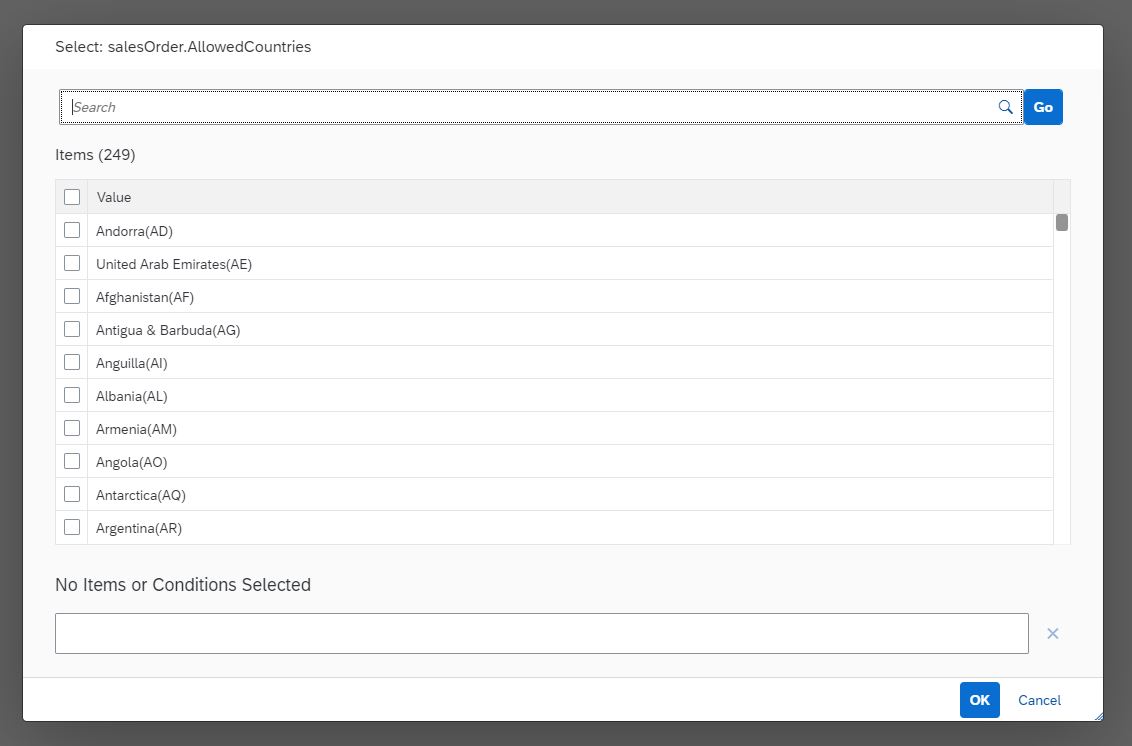1132x746 pixels.
Task: Tick the Antigua & Barbuda(AG) checkbox
Action: [x=72, y=329]
